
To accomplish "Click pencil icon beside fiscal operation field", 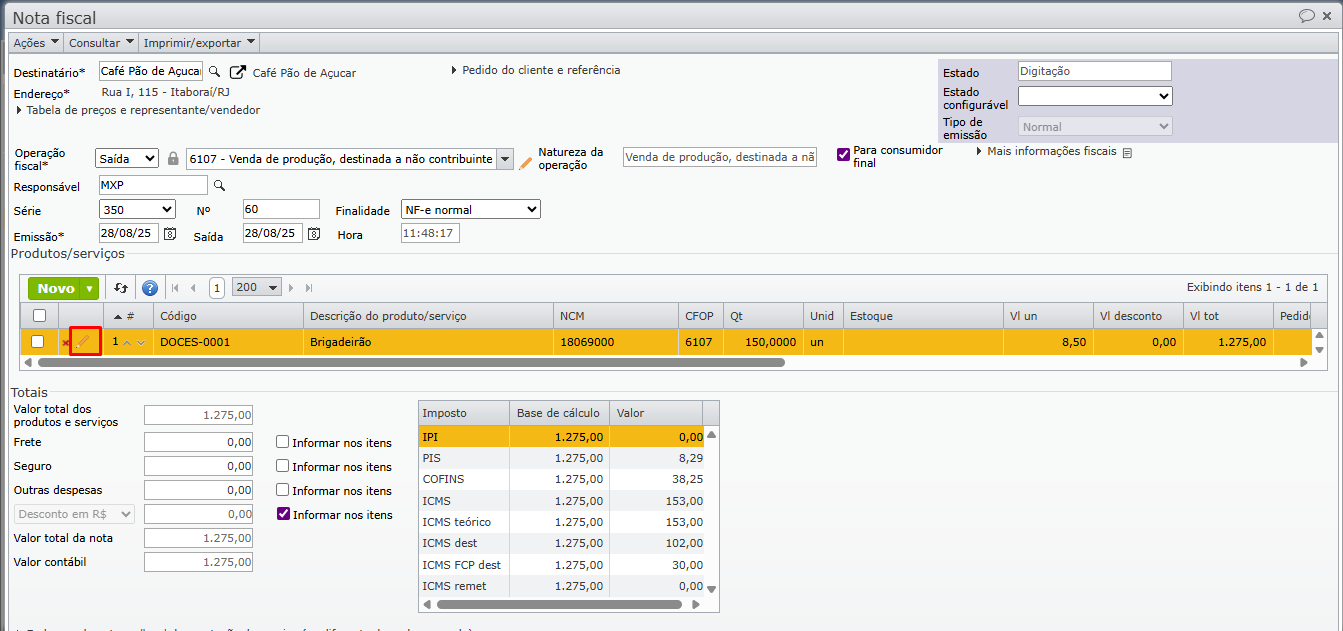I will pyautogui.click(x=526, y=161).
